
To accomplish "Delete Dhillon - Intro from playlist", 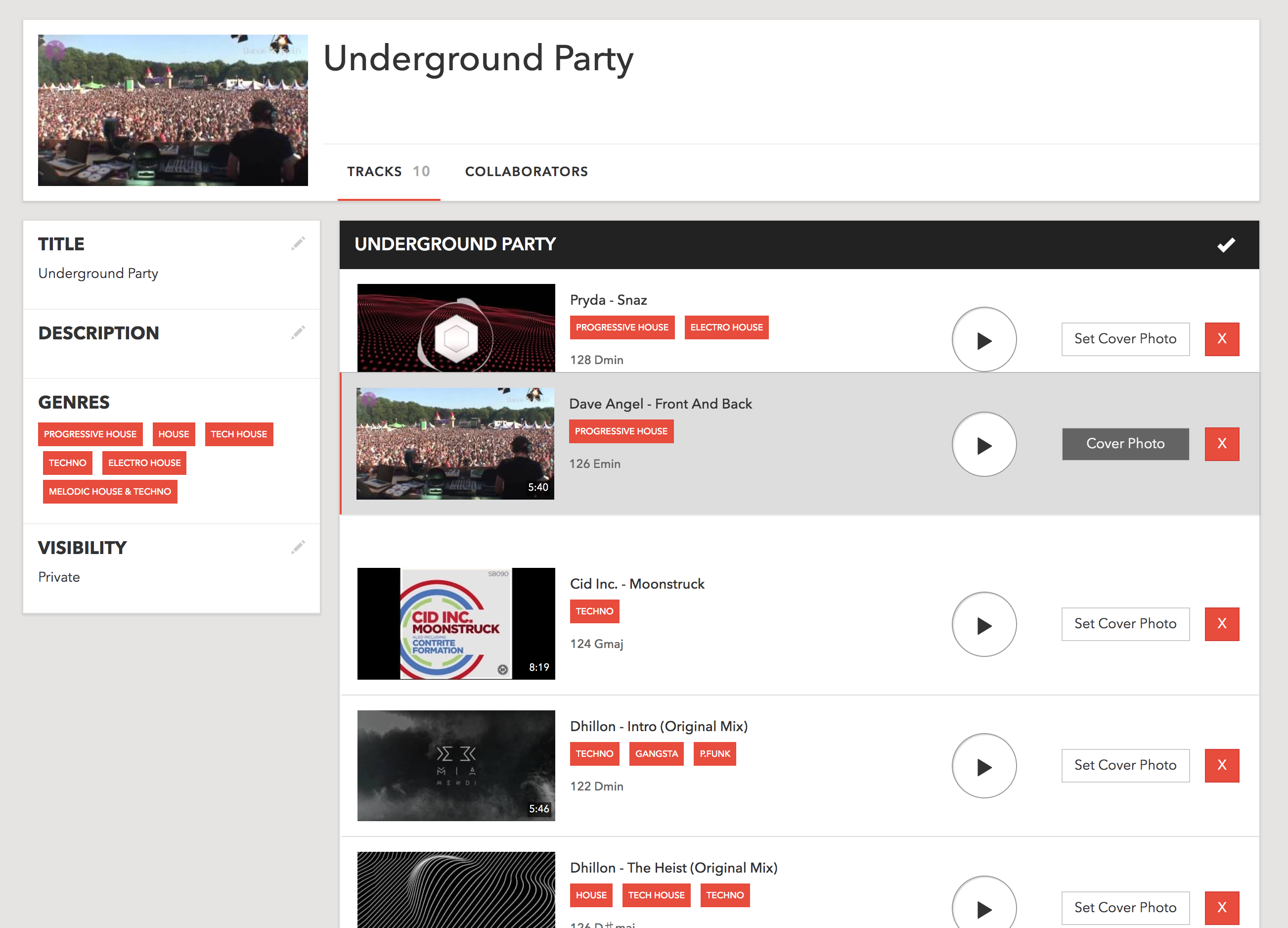I will point(1222,765).
